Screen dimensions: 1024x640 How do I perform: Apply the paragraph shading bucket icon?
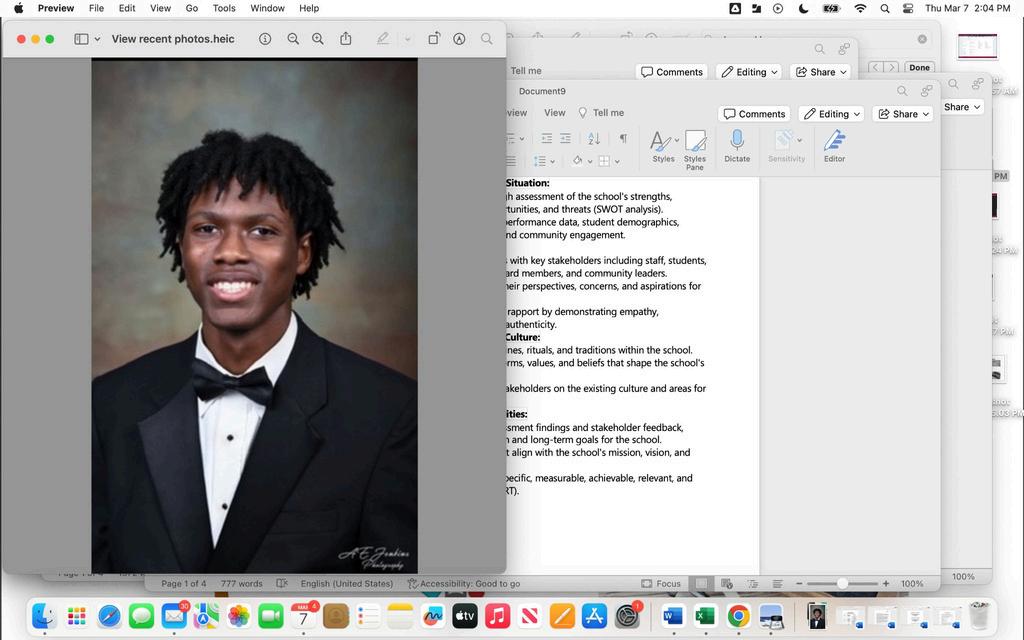tap(577, 161)
